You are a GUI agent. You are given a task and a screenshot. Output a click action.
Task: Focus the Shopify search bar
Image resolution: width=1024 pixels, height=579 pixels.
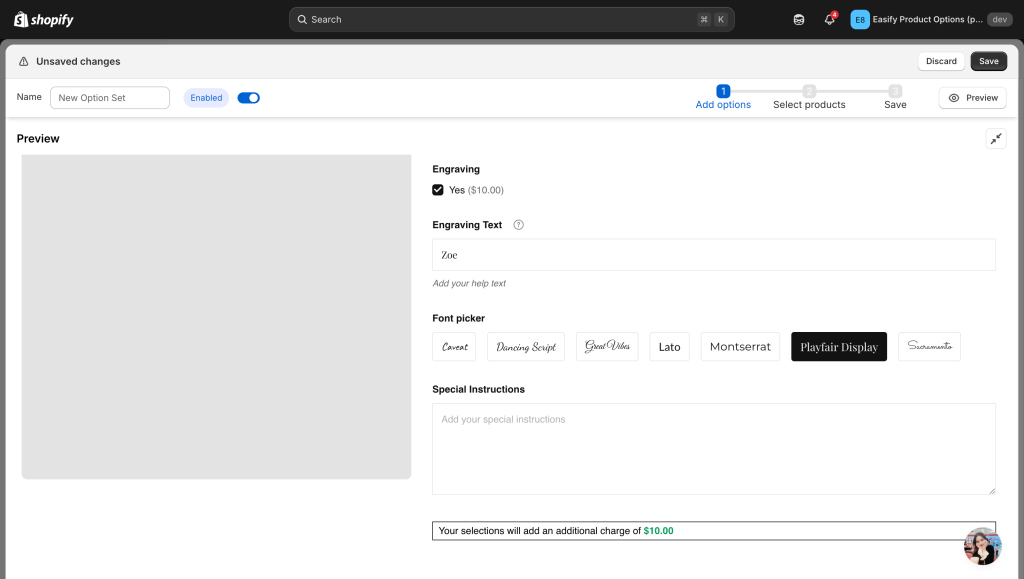[x=511, y=20]
